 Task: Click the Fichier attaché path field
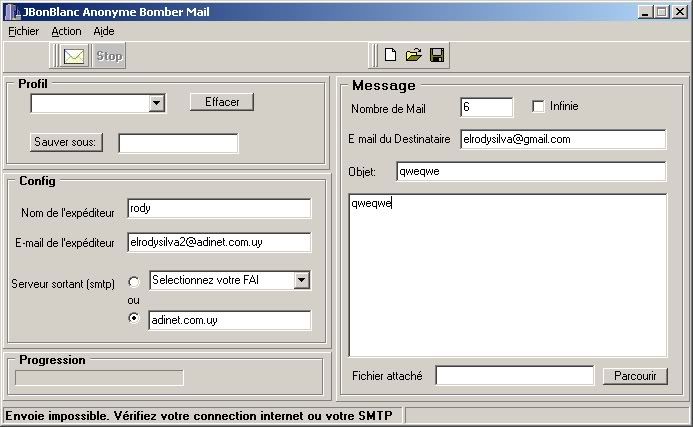[515, 376]
